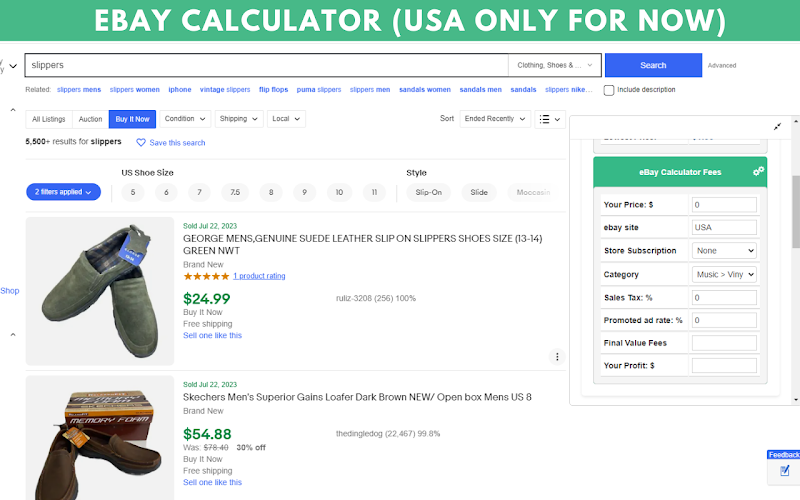800x500 pixels.
Task: Select US shoe size 6
Action: 166,192
